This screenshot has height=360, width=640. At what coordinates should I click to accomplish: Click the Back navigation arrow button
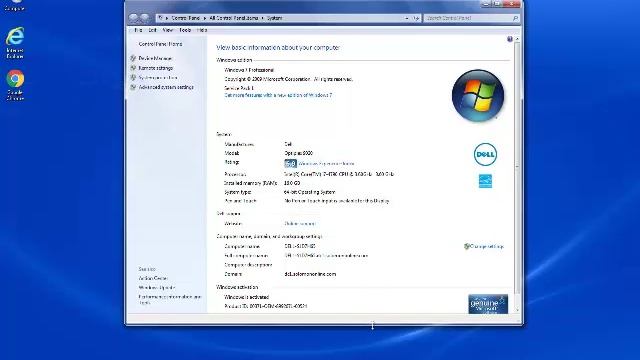coord(133,18)
